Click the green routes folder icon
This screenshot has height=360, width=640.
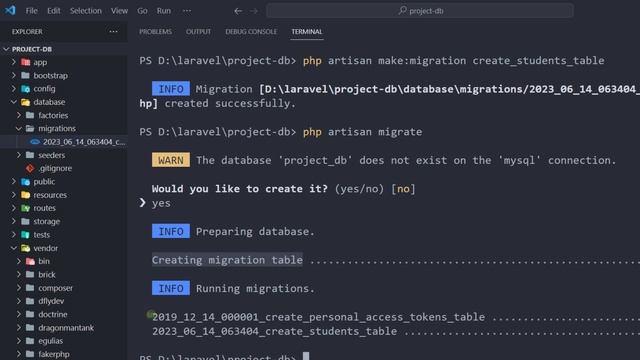pyautogui.click(x=25, y=208)
